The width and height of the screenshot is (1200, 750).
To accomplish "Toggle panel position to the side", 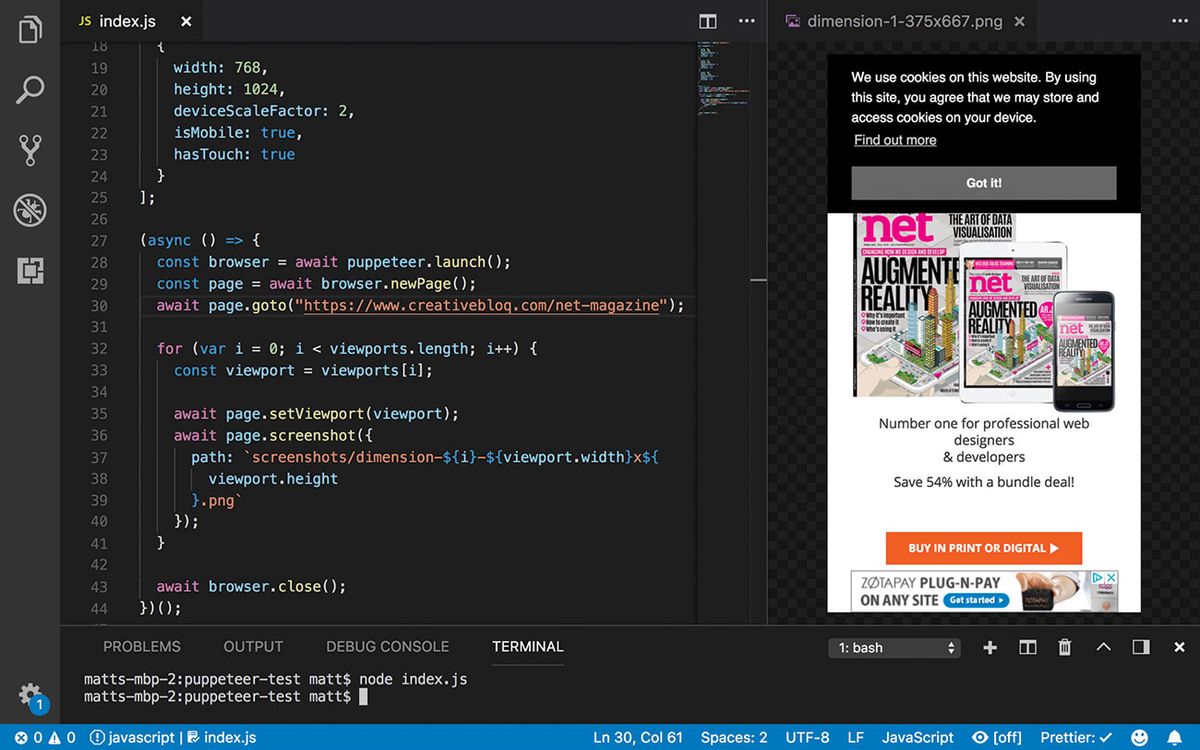I will pos(1141,647).
